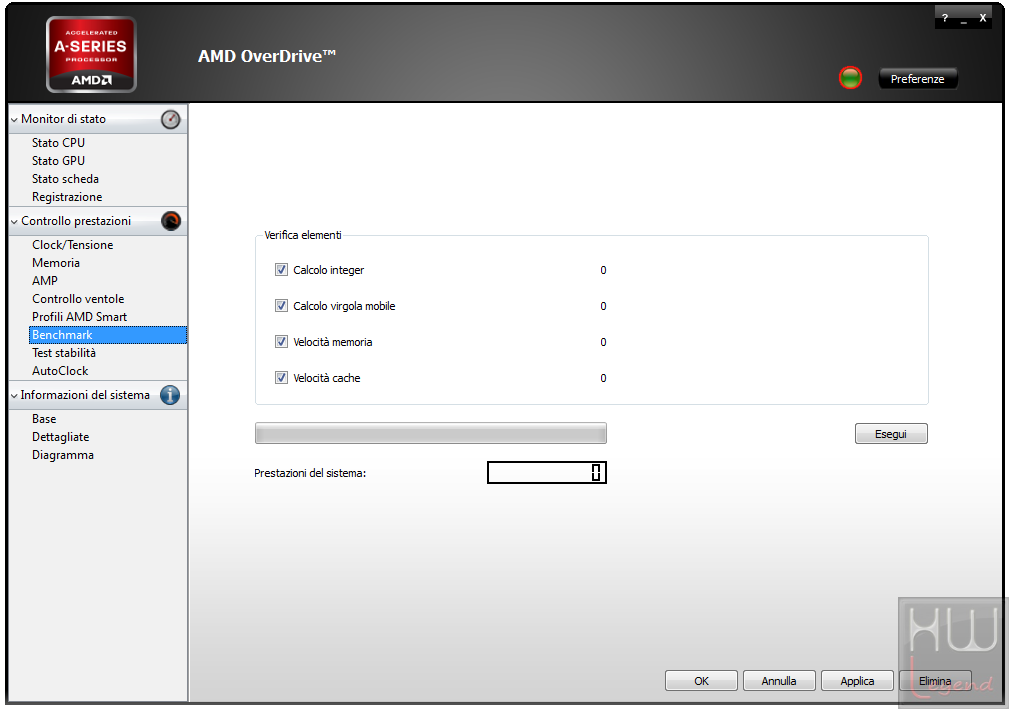Show Base system information

[44, 419]
